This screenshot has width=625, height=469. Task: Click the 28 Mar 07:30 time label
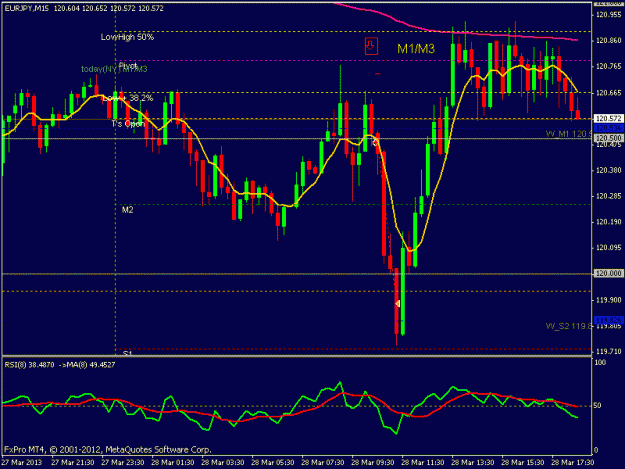[x=323, y=463]
